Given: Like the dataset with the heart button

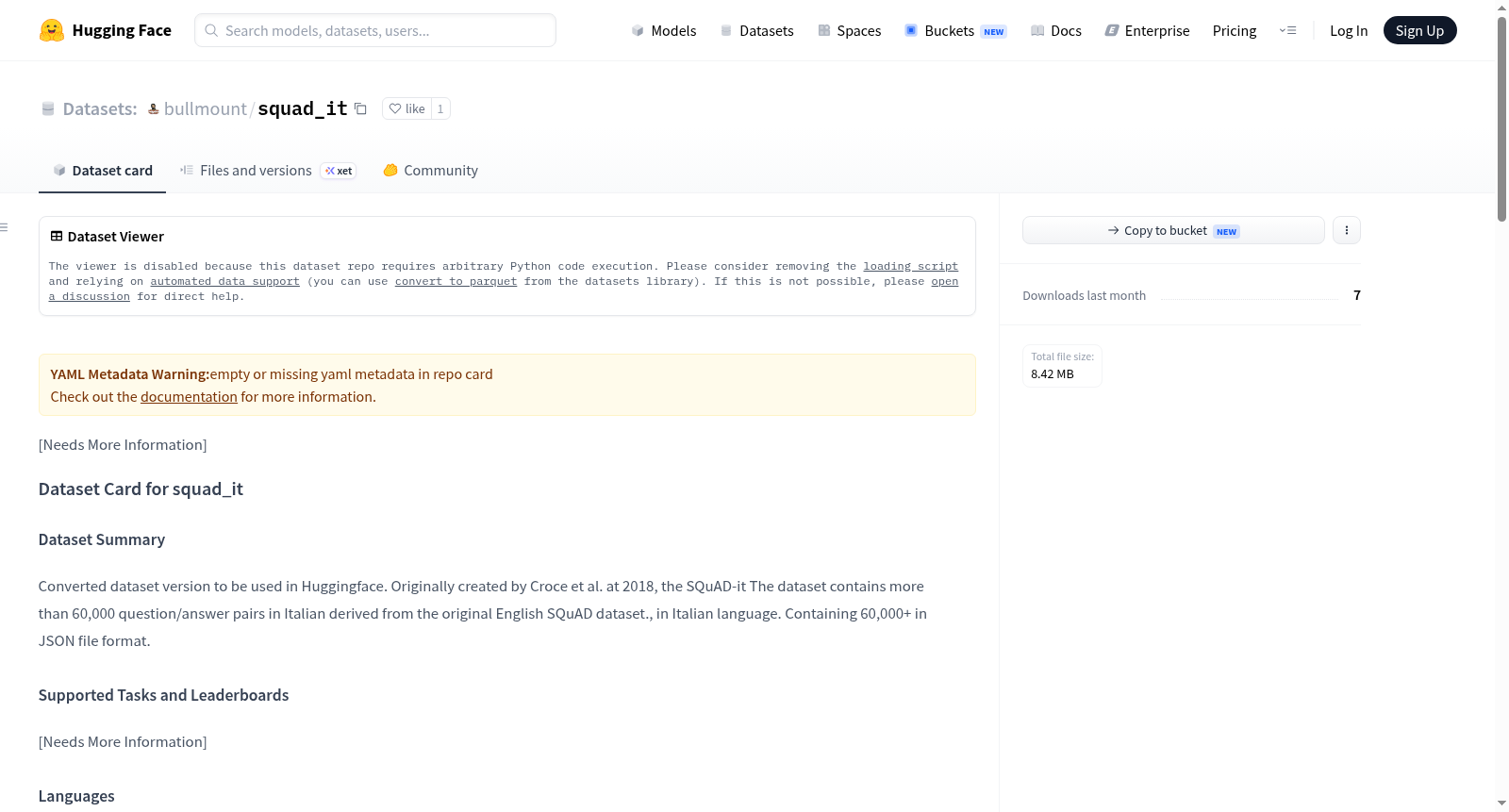Looking at the screenshot, I should [x=406, y=108].
